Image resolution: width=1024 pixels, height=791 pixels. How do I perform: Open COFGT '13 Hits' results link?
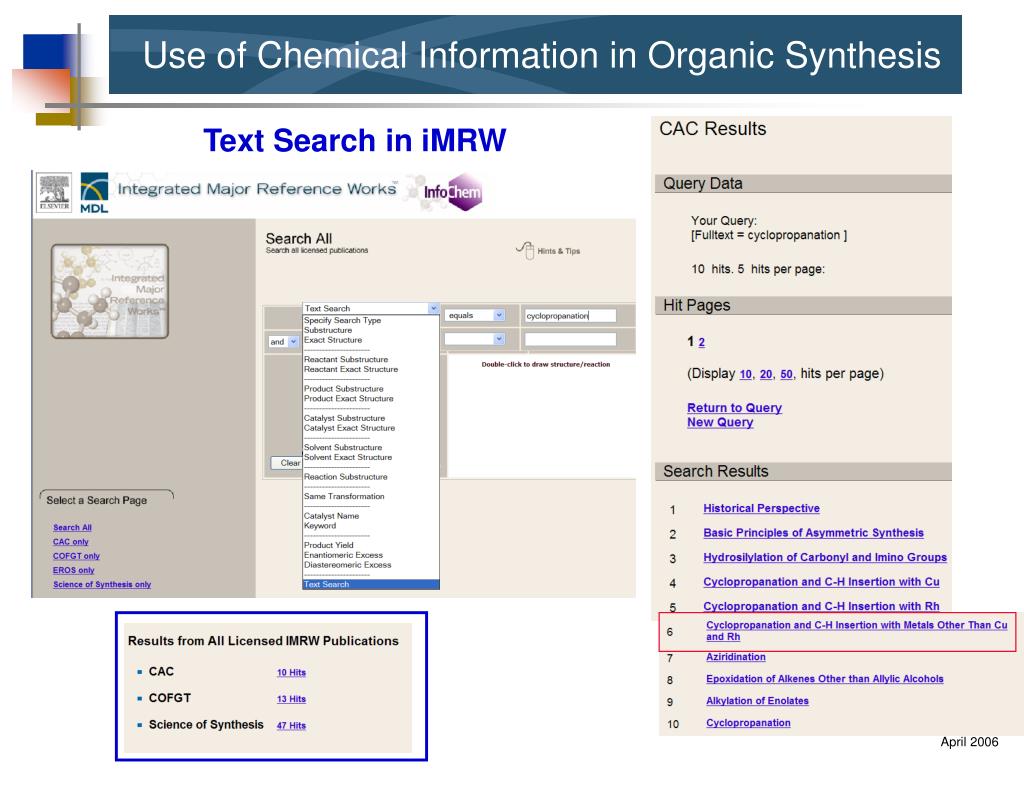[291, 700]
